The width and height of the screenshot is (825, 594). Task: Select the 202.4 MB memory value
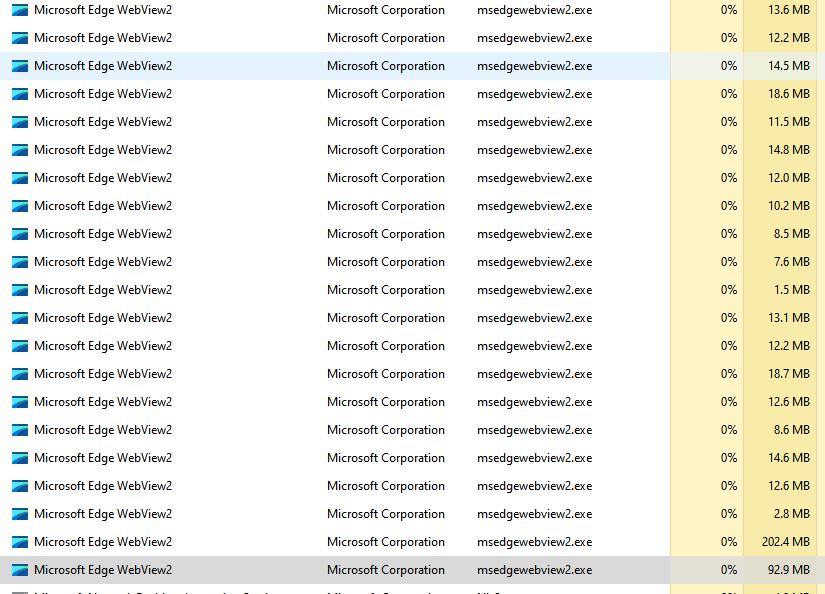click(x=786, y=542)
